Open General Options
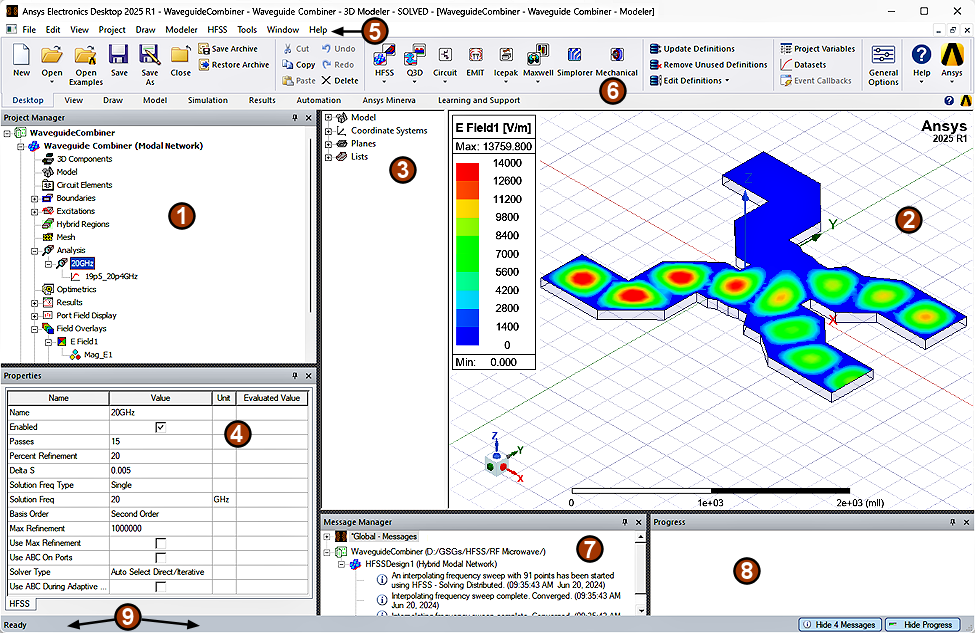Viewport: 975px width, 633px height. click(883, 65)
